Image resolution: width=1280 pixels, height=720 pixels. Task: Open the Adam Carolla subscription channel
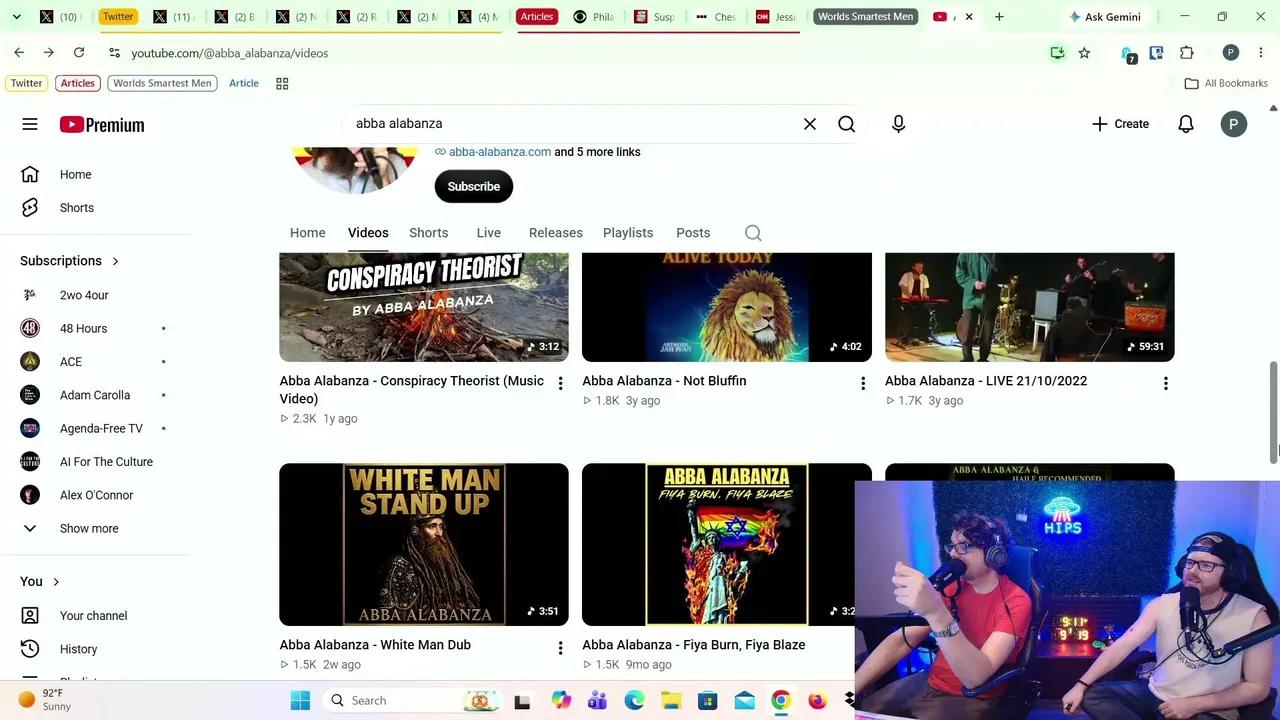pos(95,395)
